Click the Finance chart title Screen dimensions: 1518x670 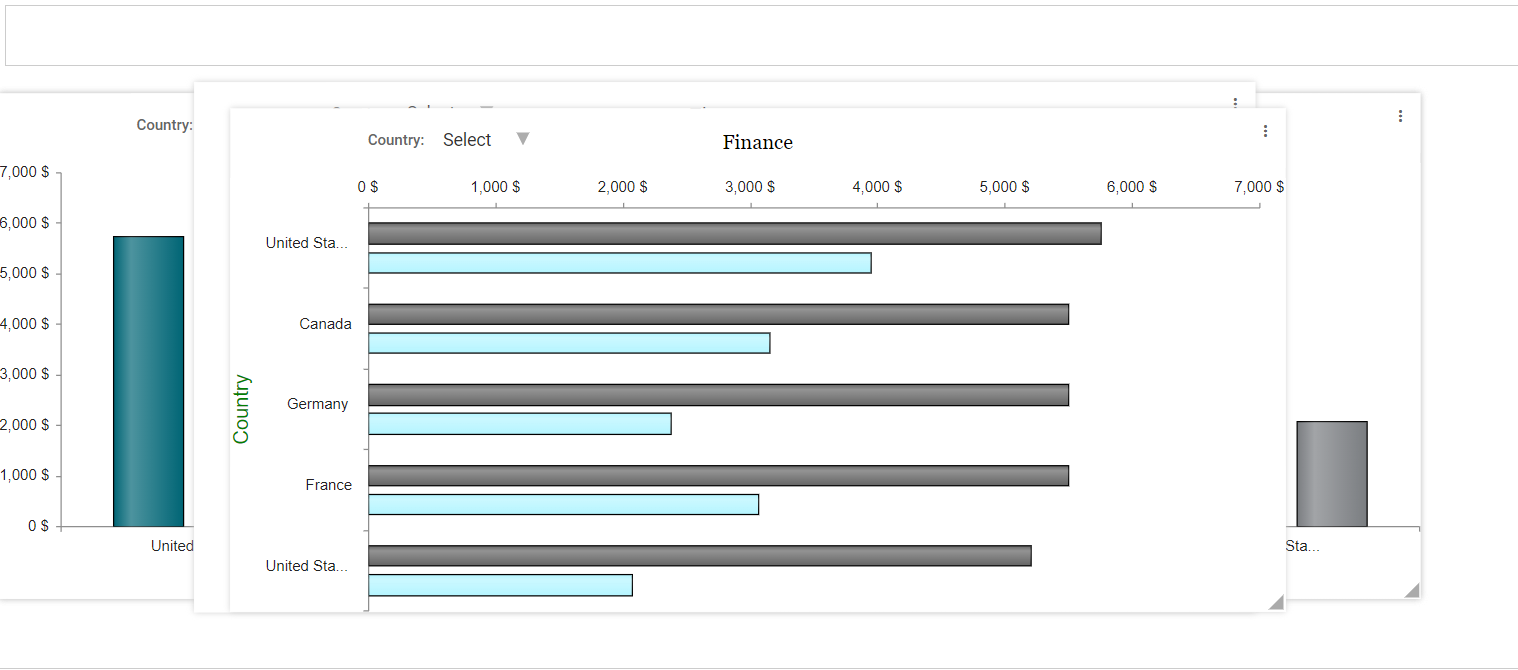click(757, 143)
